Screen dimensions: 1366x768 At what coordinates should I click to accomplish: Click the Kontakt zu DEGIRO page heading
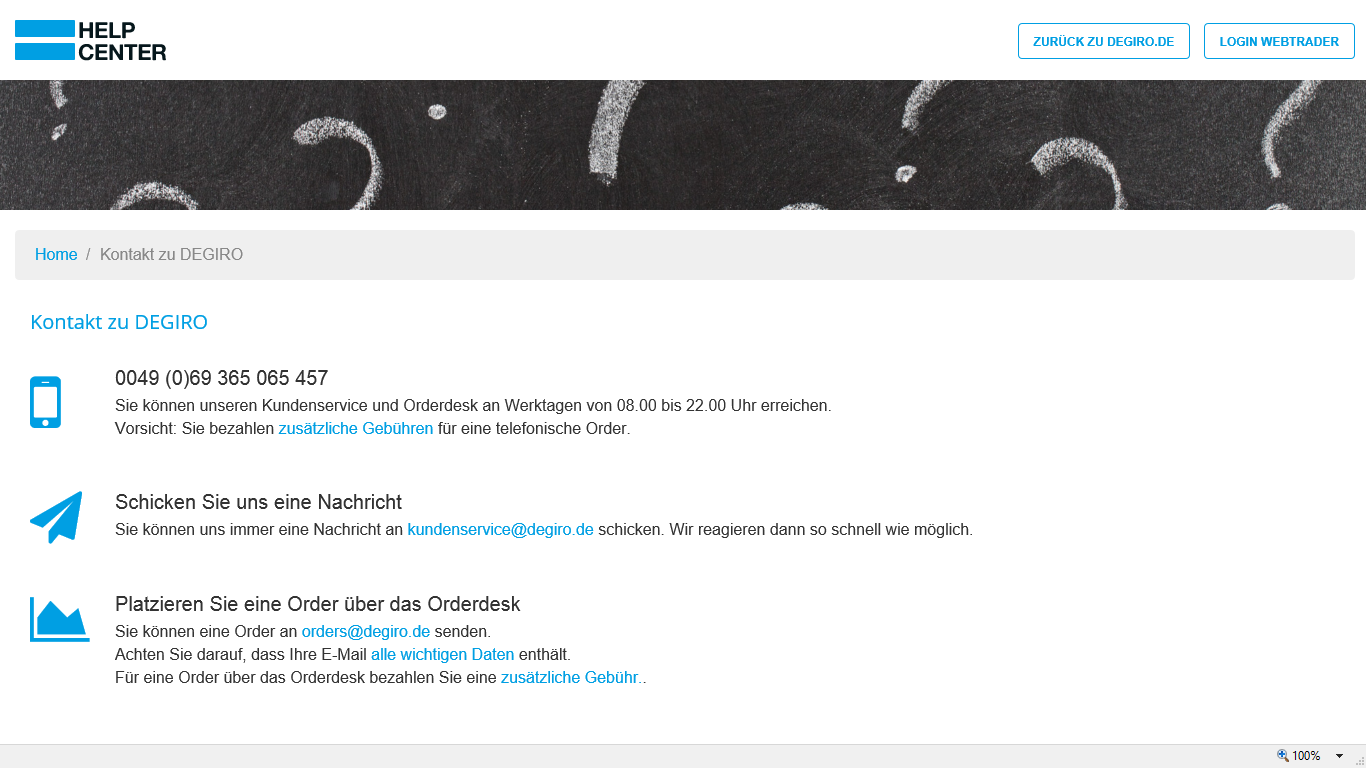tap(119, 322)
